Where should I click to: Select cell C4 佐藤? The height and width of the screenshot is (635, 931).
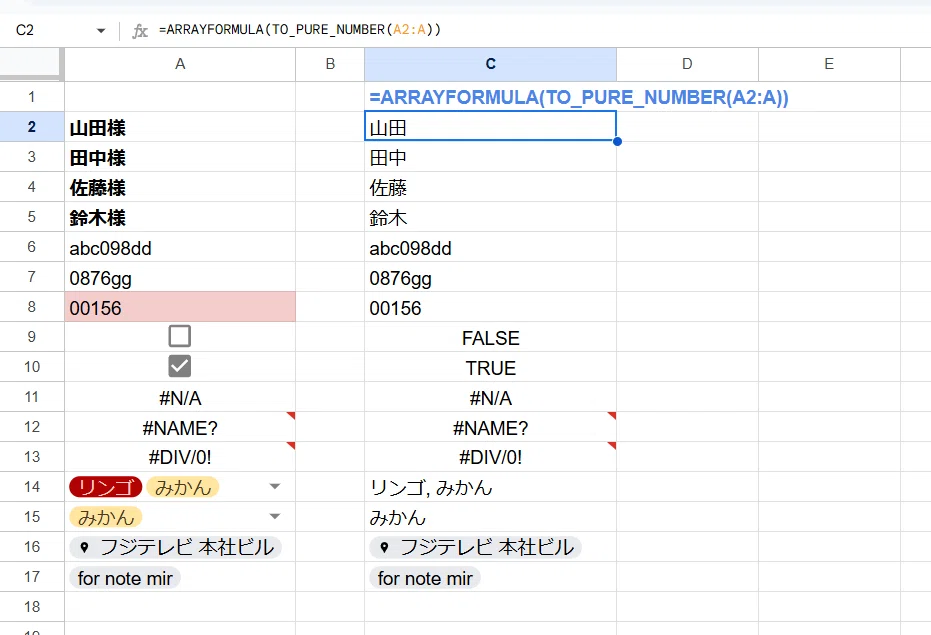490,187
